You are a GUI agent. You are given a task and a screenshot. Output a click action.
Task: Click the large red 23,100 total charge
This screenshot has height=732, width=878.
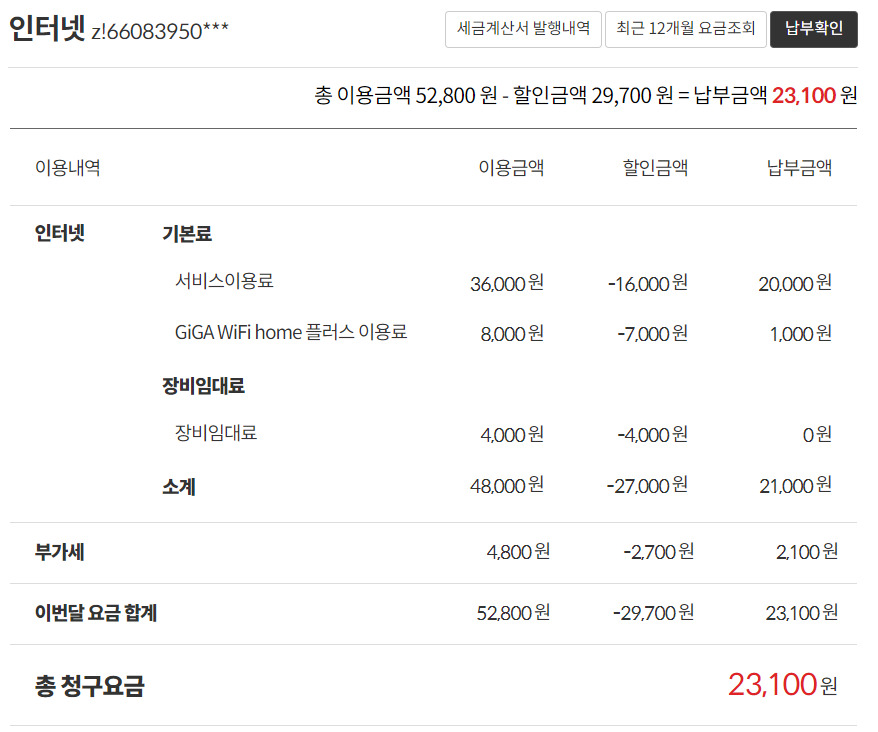773,685
